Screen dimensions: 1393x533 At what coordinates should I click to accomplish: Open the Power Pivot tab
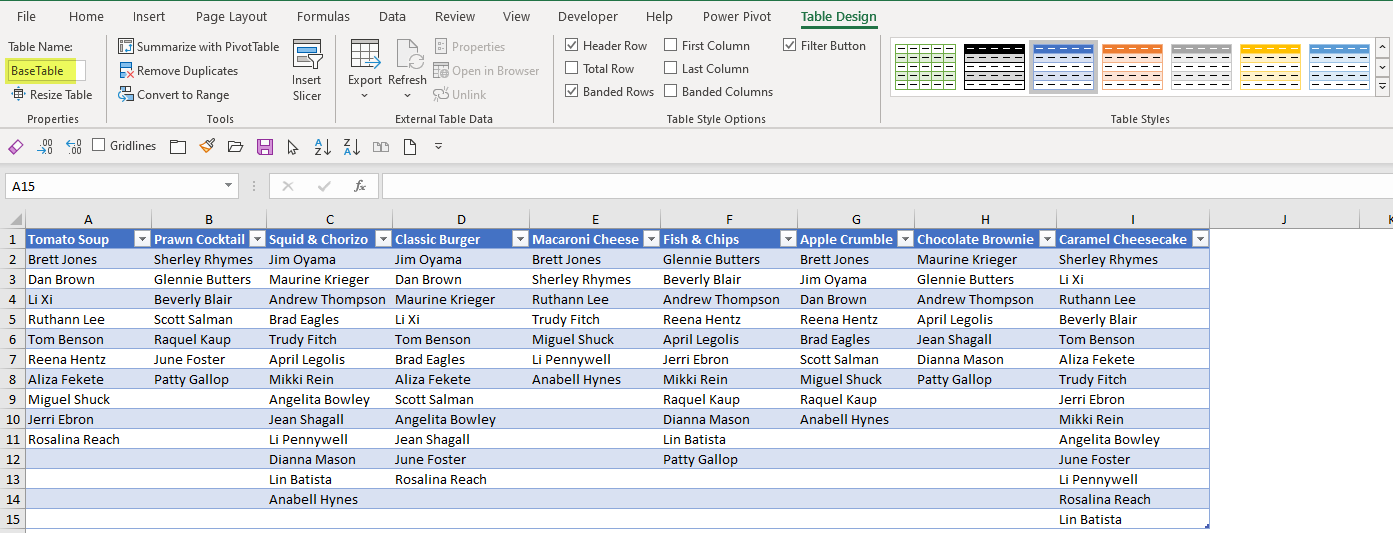coord(736,17)
